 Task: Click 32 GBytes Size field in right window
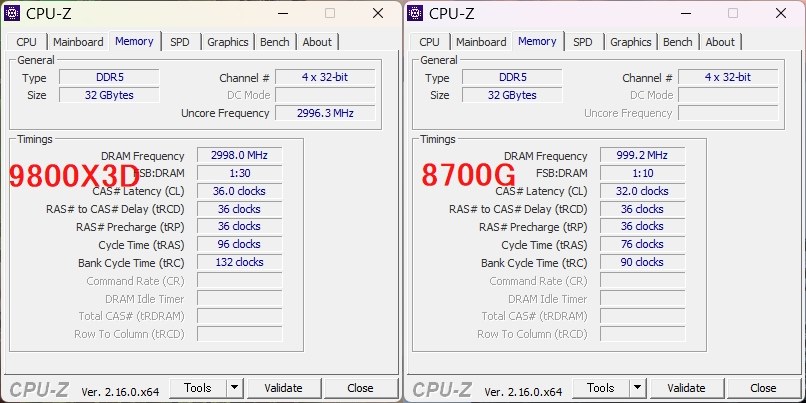click(x=512, y=95)
